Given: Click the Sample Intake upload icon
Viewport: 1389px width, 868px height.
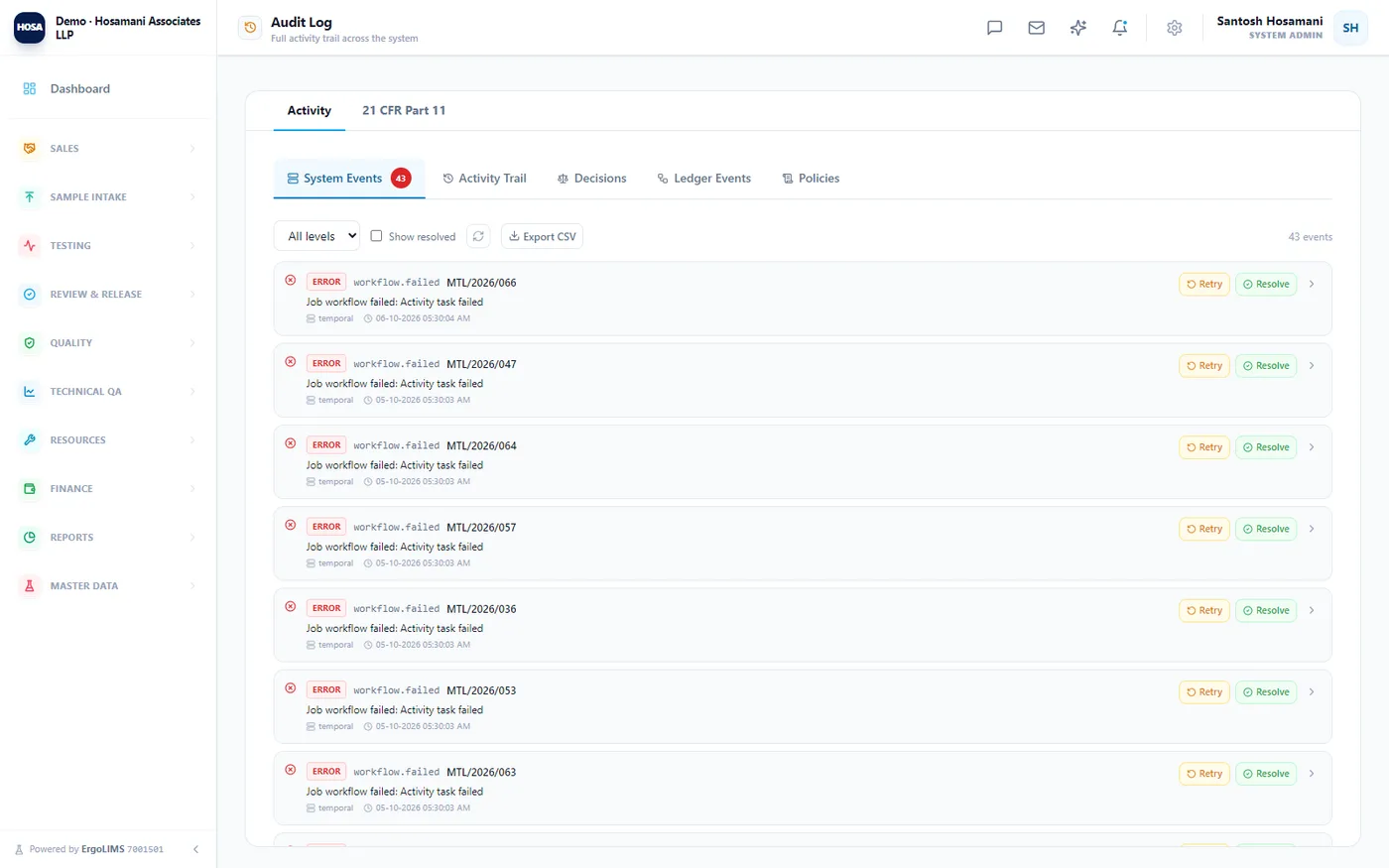Looking at the screenshot, I should [x=30, y=196].
